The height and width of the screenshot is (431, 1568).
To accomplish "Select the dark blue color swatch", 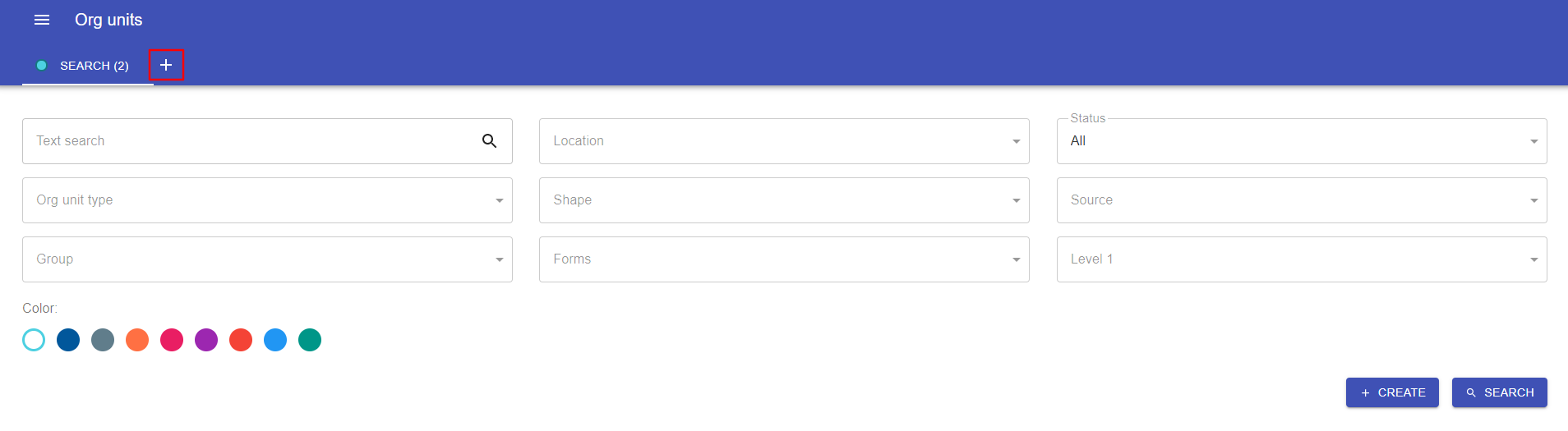I will point(68,340).
